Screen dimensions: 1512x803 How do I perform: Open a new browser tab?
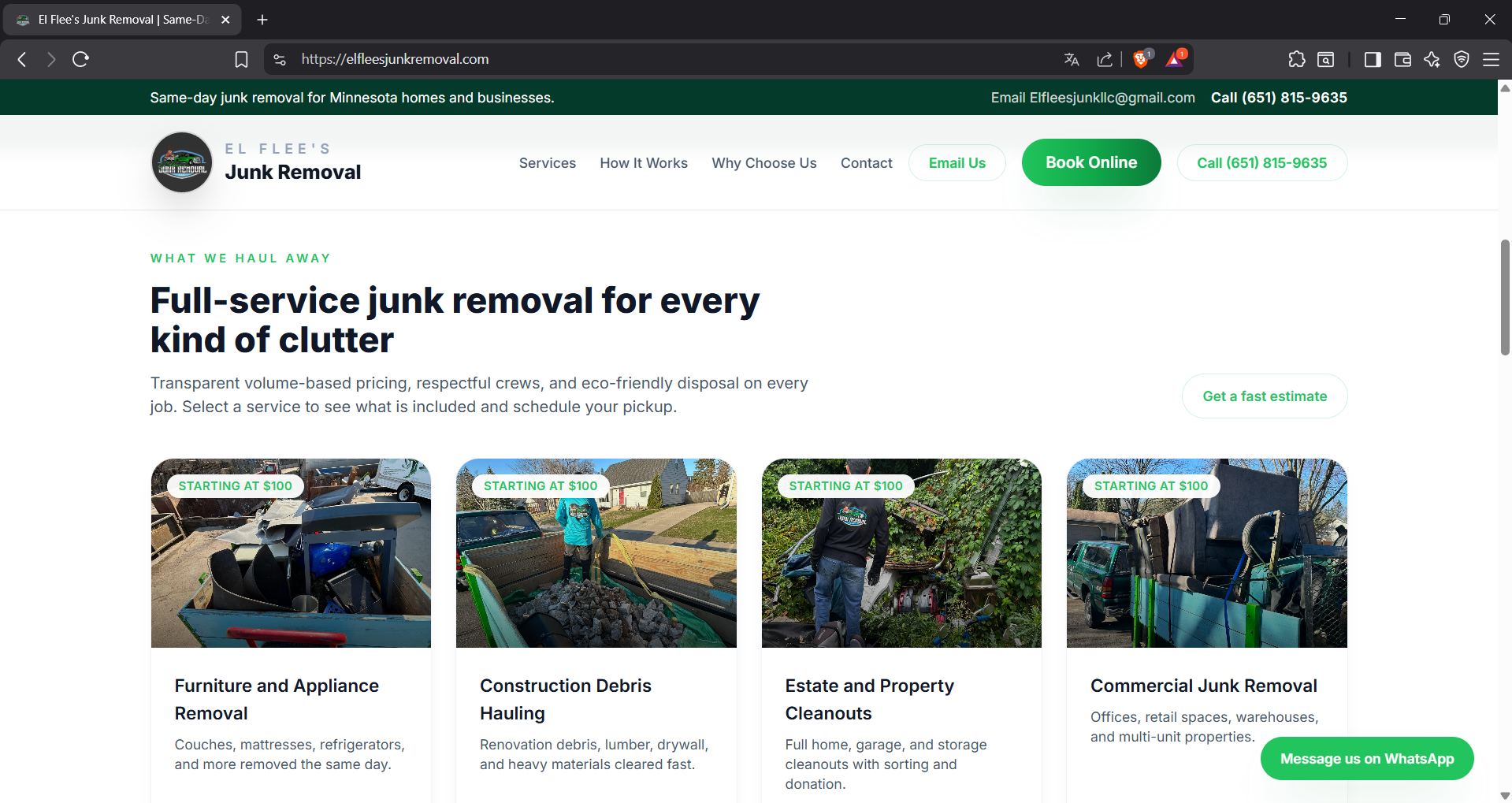(262, 20)
